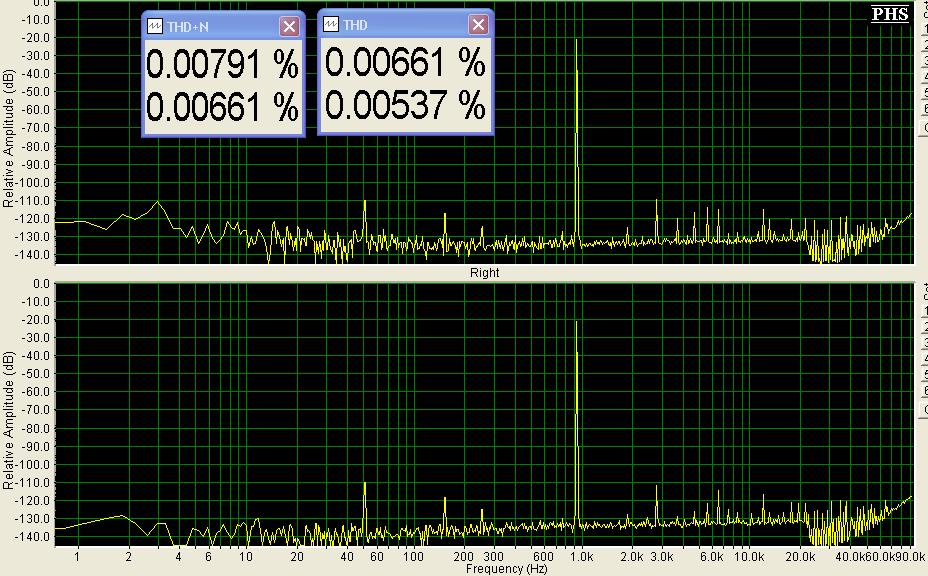
Task: Click the "0.00537 %" reading in the THD window
Action: 405,105
